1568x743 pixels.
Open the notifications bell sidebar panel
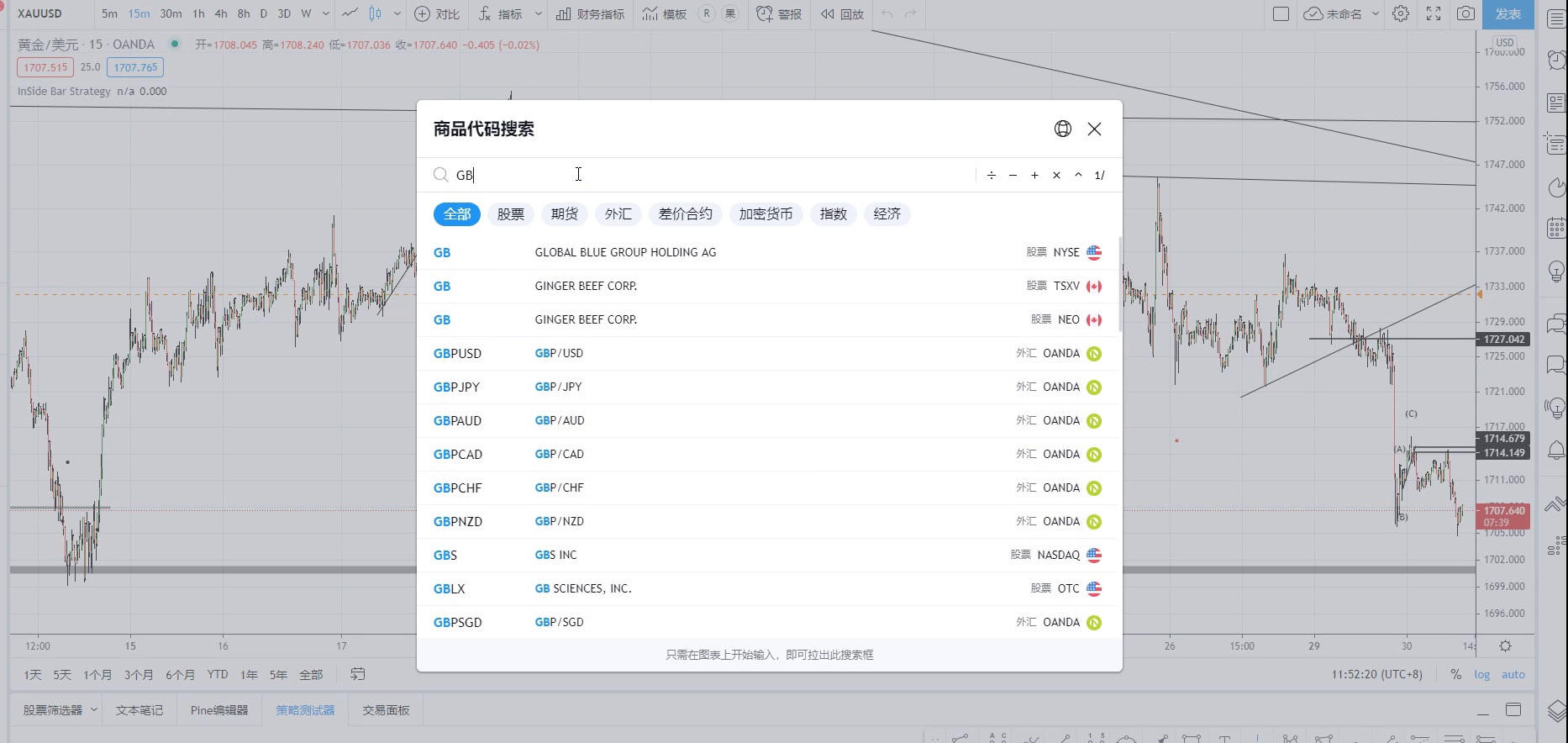point(1556,451)
